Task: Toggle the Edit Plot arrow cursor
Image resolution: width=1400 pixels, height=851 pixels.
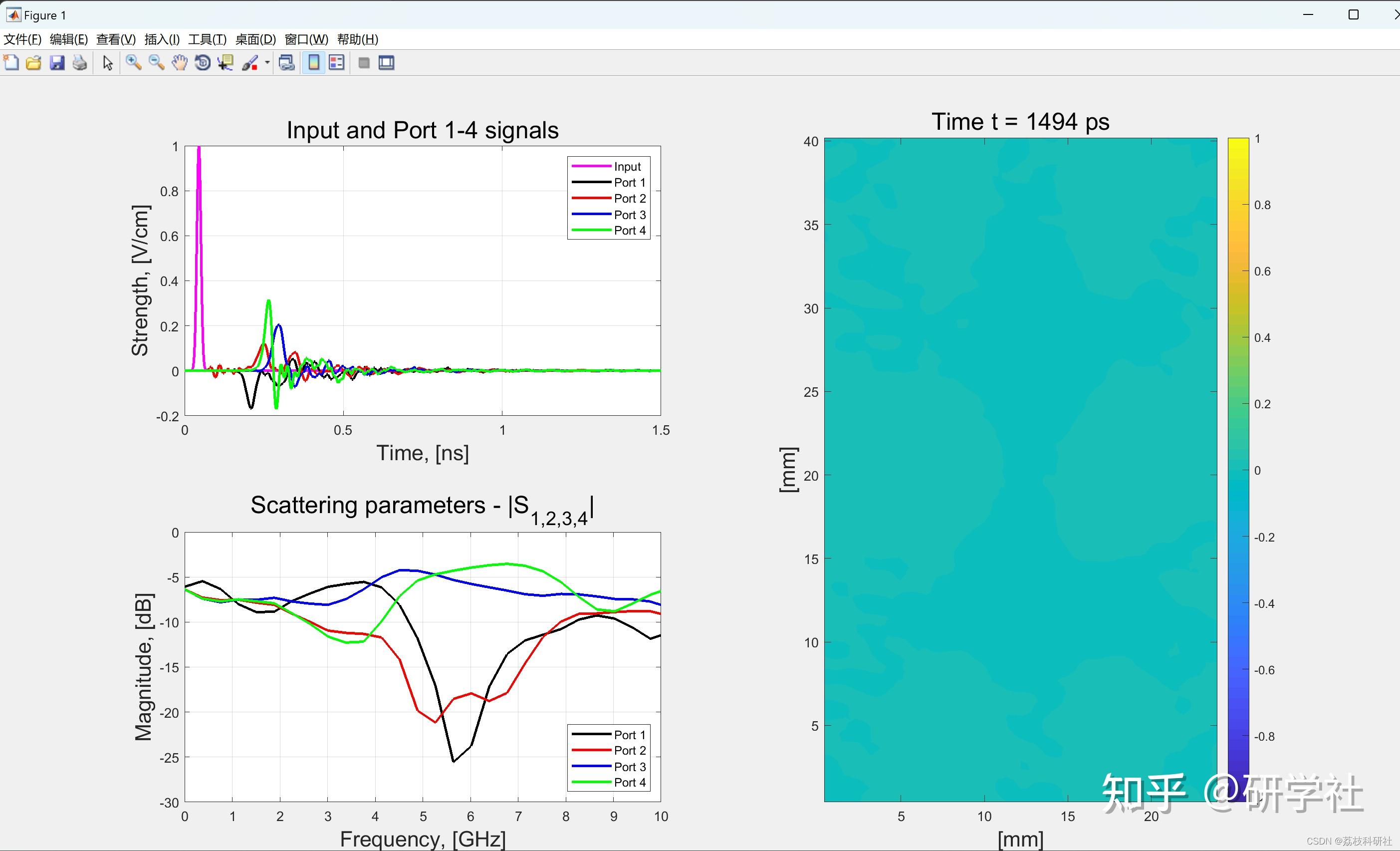Action: pos(107,62)
